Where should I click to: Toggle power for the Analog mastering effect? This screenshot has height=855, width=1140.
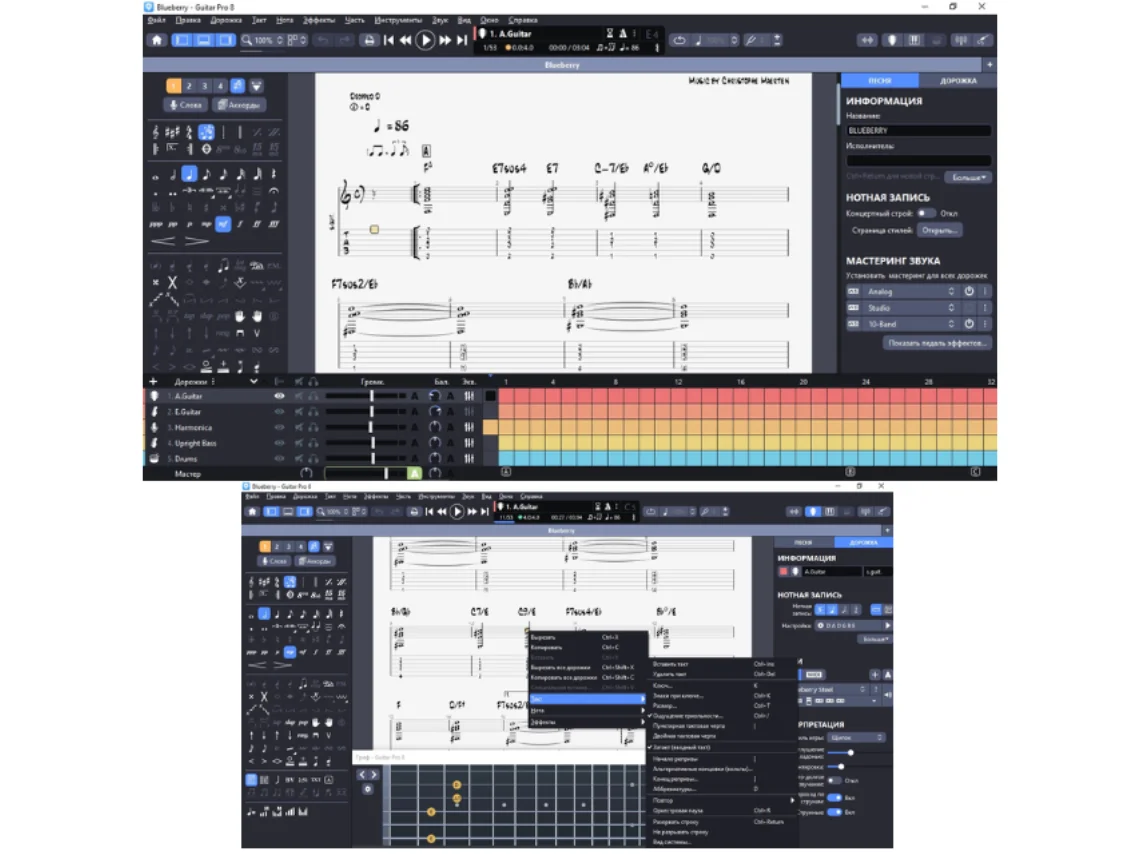[x=968, y=292]
